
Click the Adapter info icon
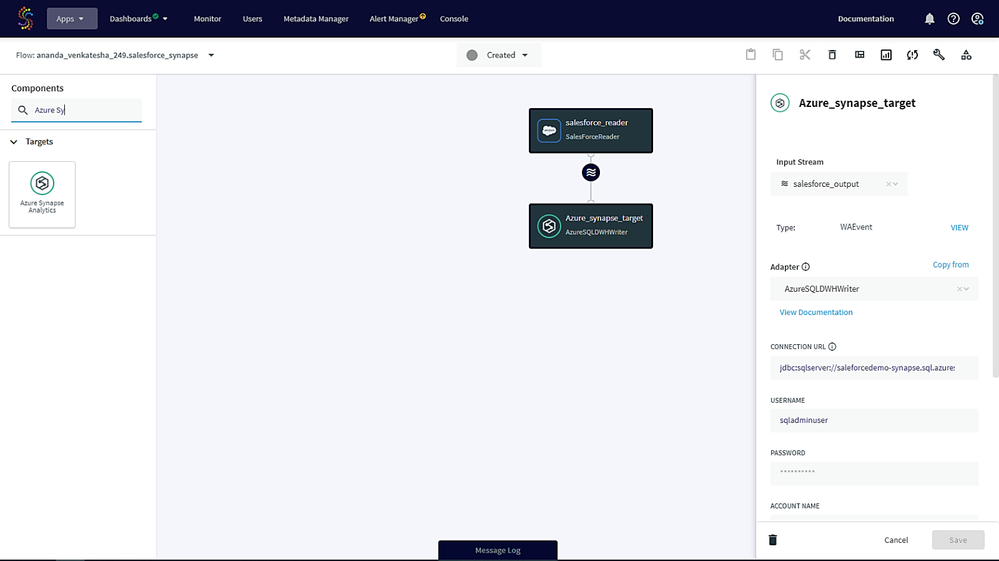pyautogui.click(x=806, y=267)
